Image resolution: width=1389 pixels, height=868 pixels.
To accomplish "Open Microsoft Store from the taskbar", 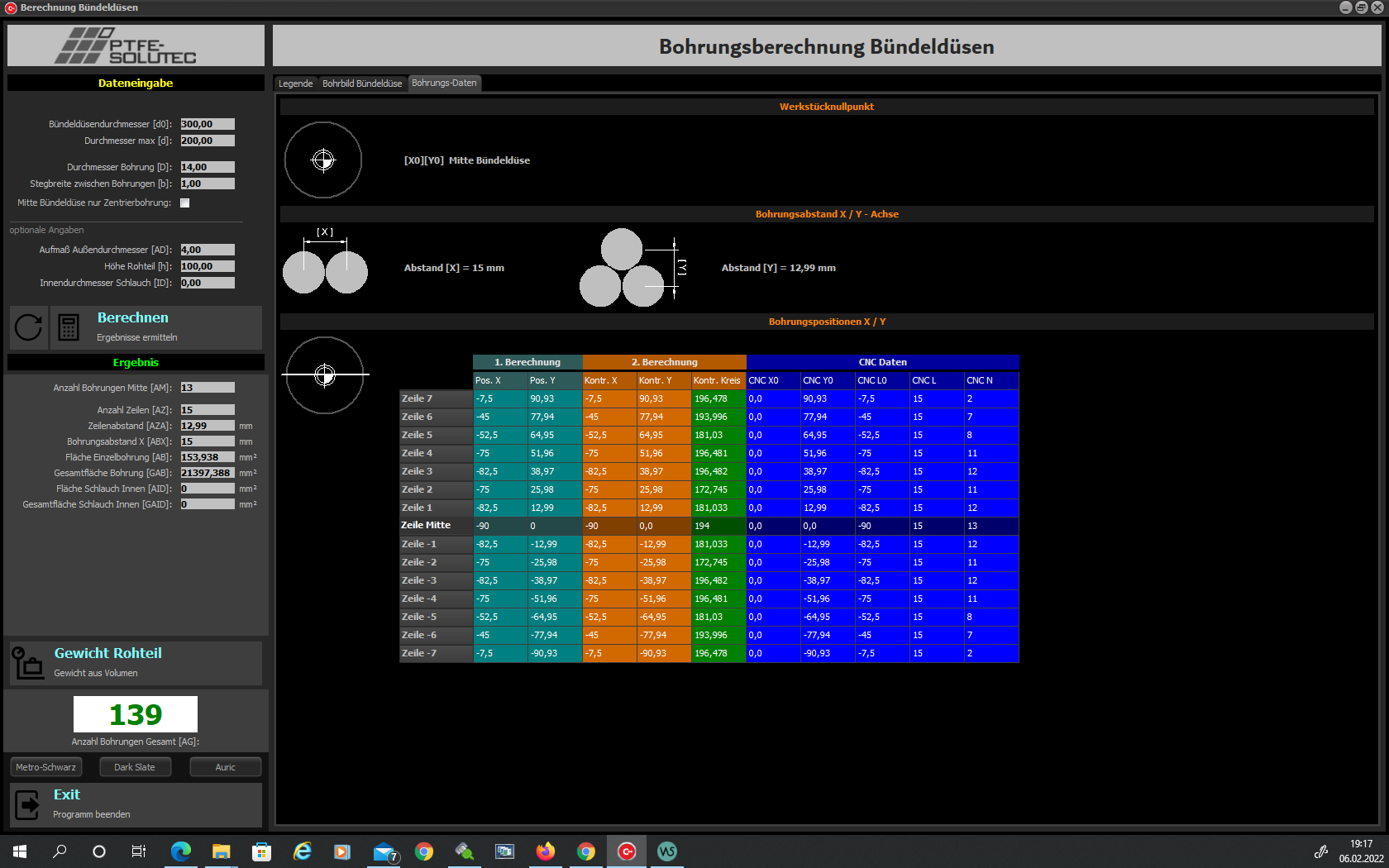I will 261,851.
